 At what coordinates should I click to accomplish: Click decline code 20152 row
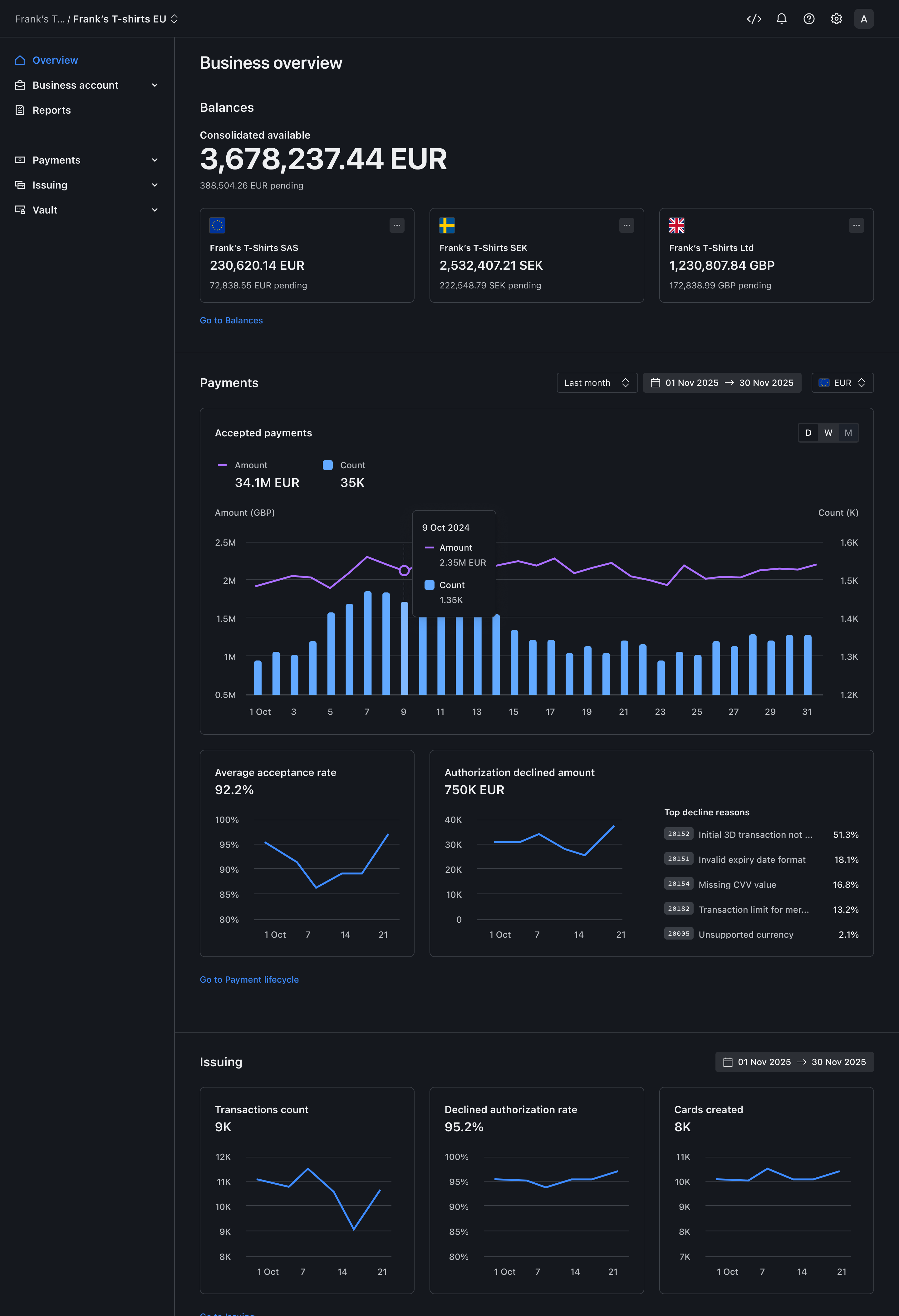pyautogui.click(x=761, y=835)
